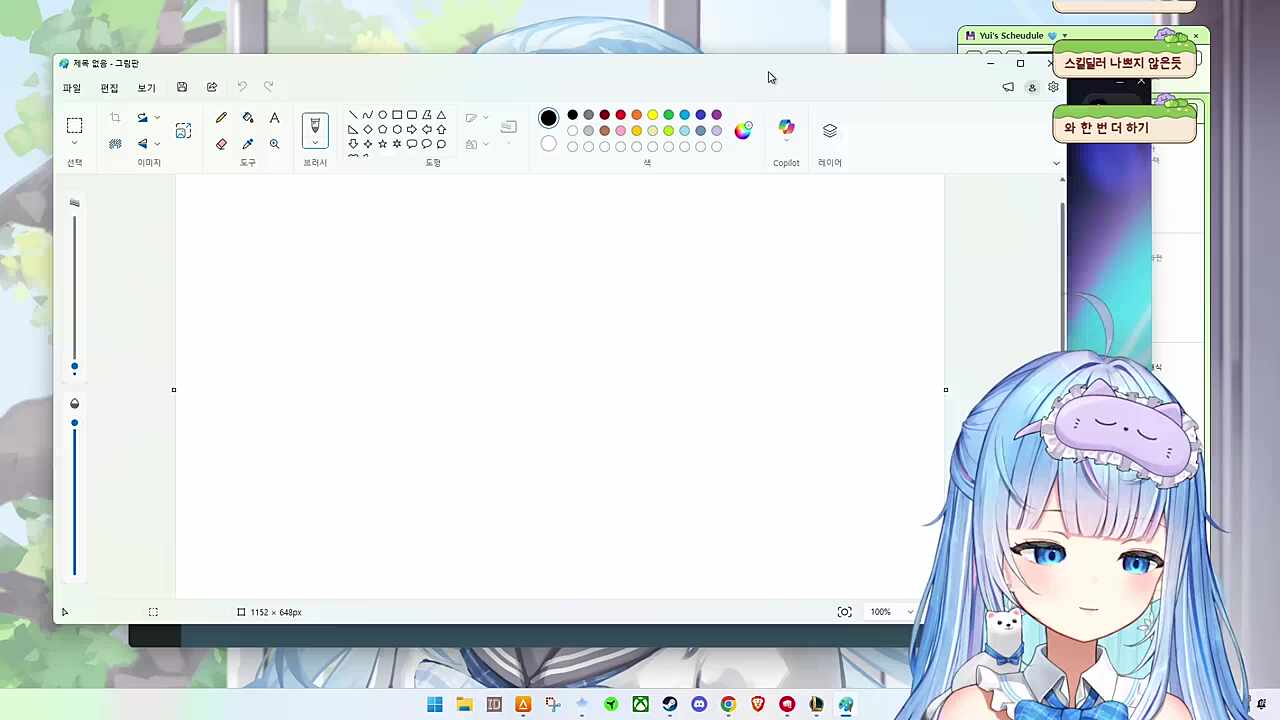The image size is (1280, 720).
Task: Open the Copilot menu
Action: click(786, 129)
